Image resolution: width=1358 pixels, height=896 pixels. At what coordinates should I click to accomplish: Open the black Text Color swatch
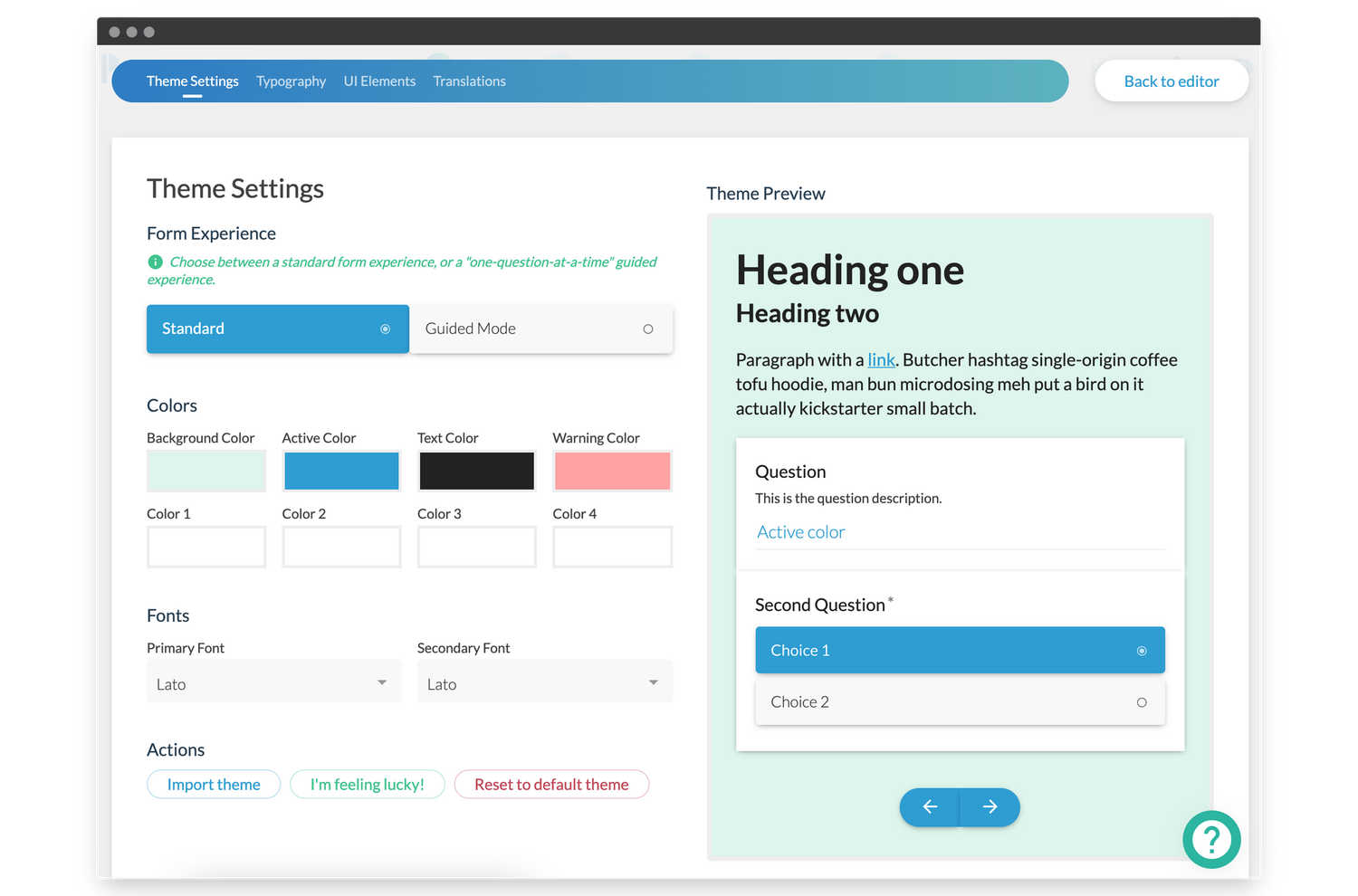(x=476, y=471)
